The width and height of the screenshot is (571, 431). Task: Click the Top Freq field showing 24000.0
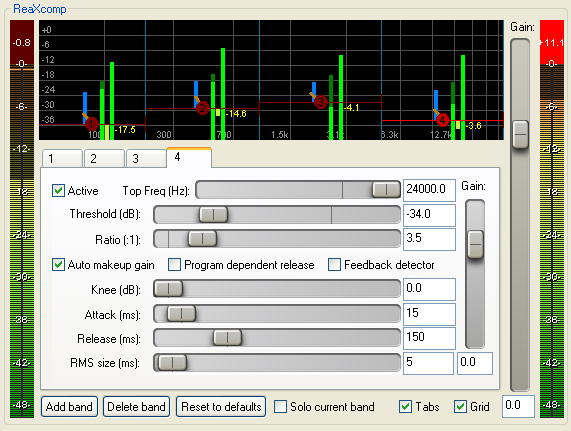pyautogui.click(x=429, y=190)
